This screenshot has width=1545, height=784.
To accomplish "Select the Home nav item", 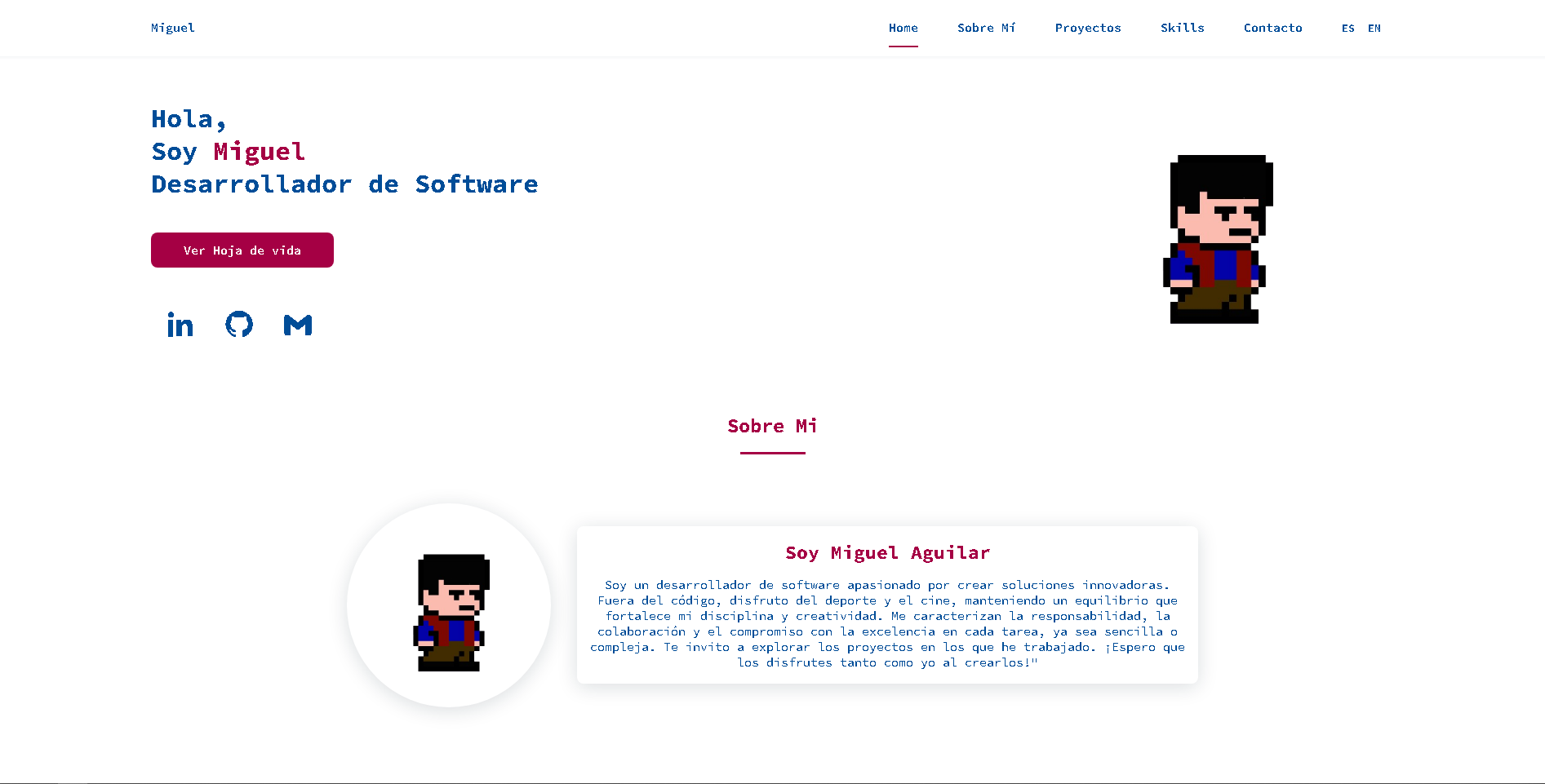I will click(x=903, y=28).
